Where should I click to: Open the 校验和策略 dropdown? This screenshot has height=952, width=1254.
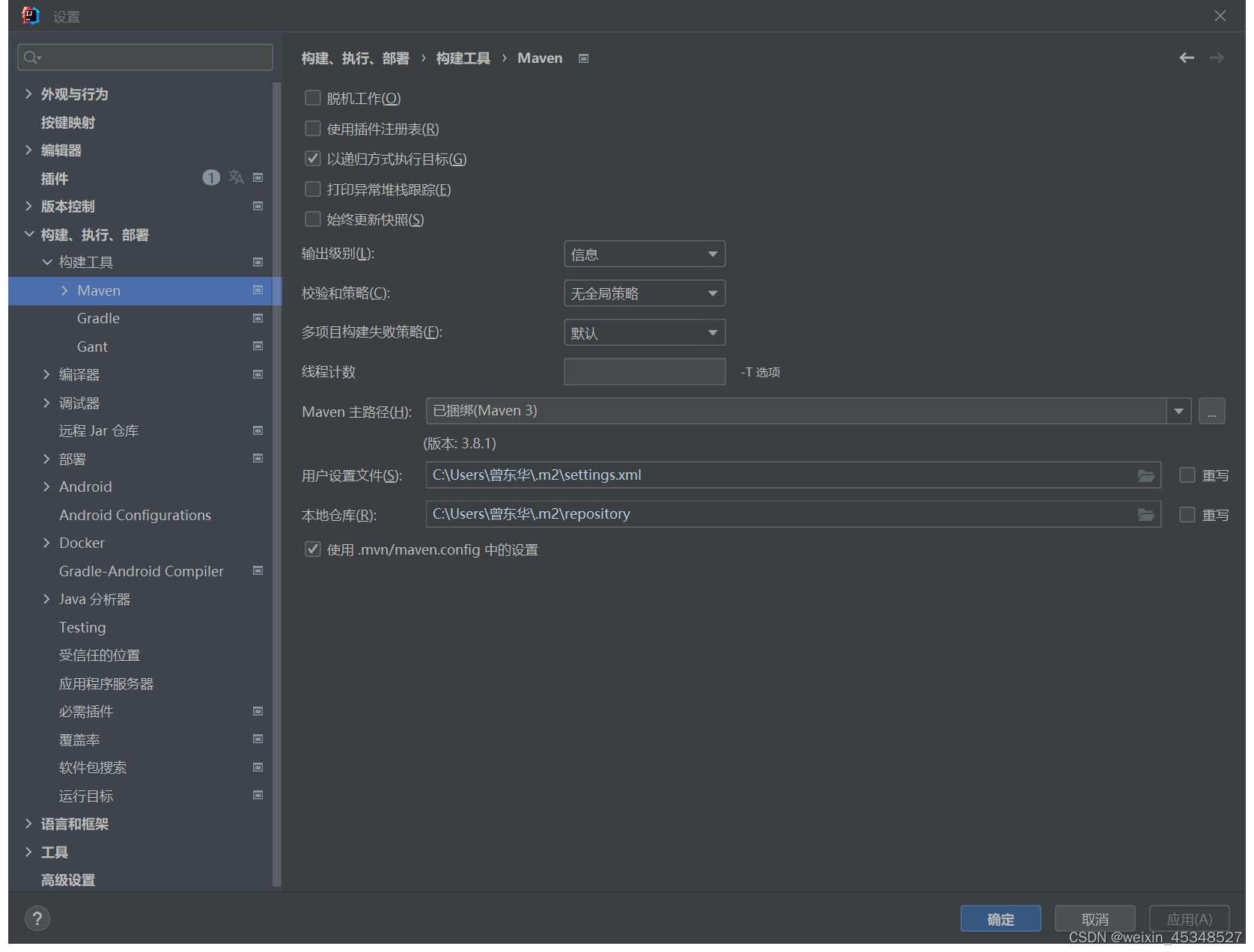tap(645, 293)
